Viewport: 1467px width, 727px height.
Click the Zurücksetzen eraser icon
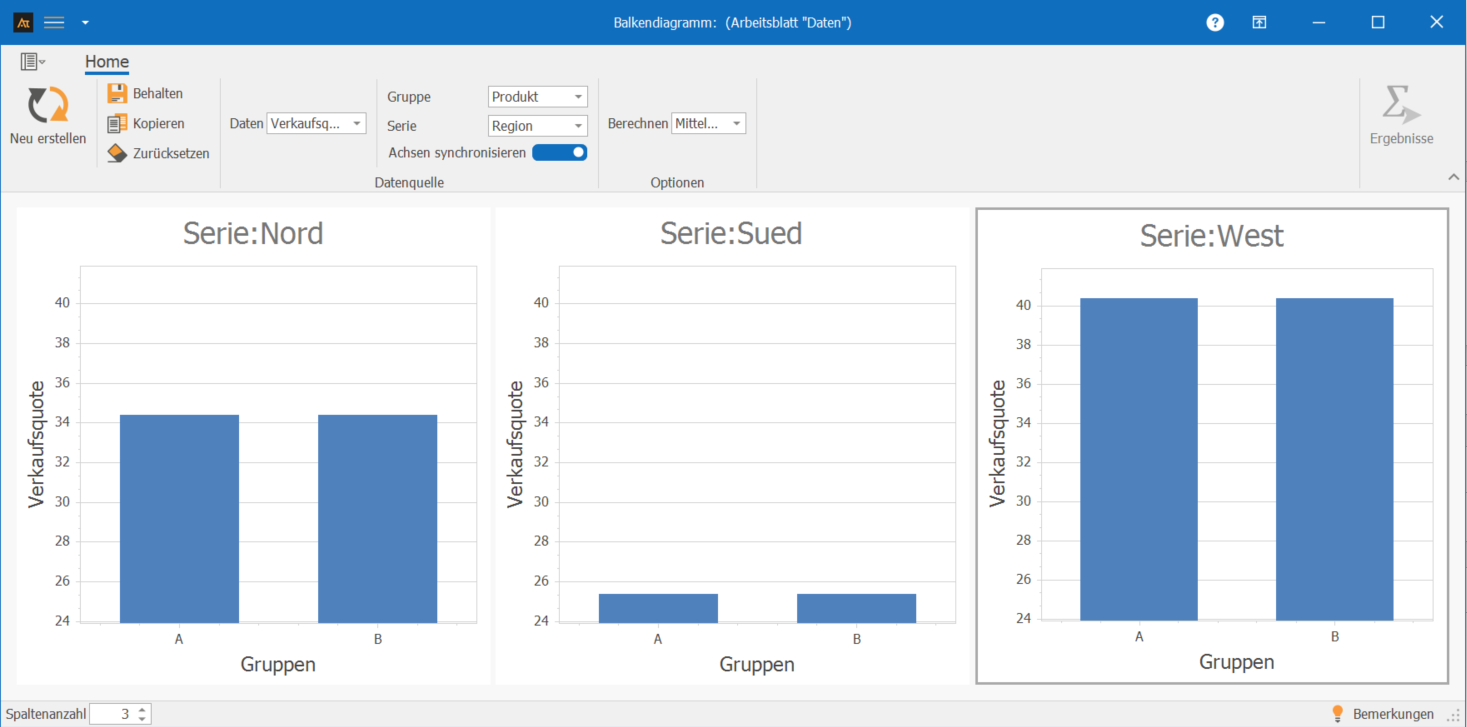(x=117, y=154)
